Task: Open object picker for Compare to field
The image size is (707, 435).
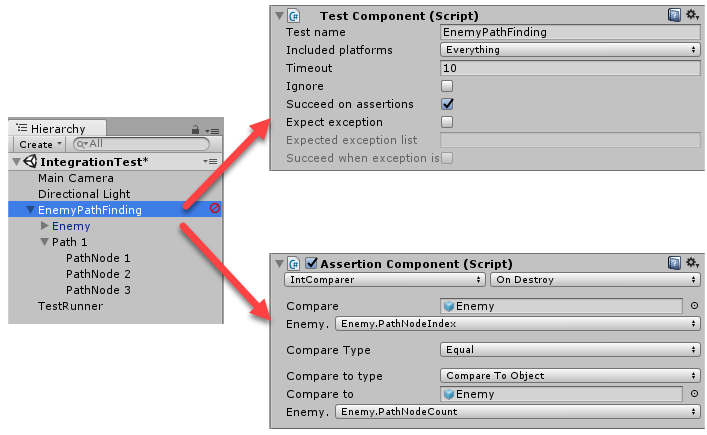Action: 695,394
